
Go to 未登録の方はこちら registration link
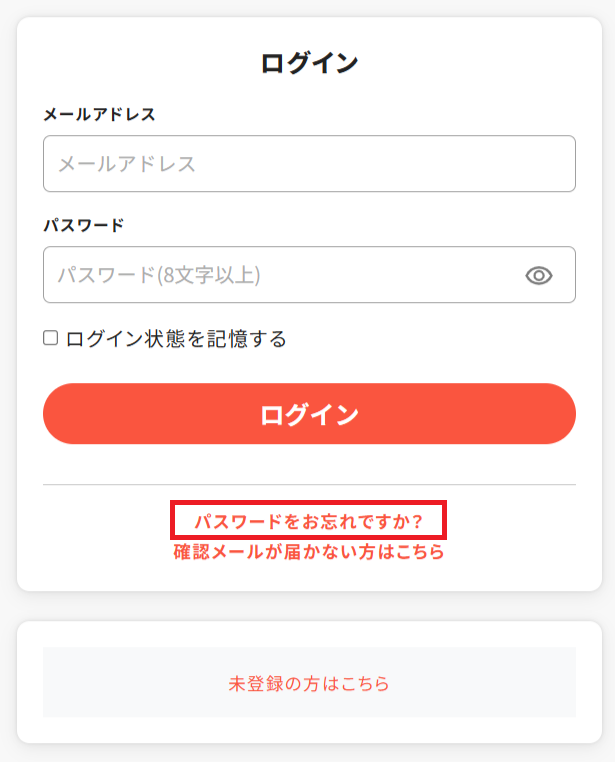pyautogui.click(x=308, y=684)
